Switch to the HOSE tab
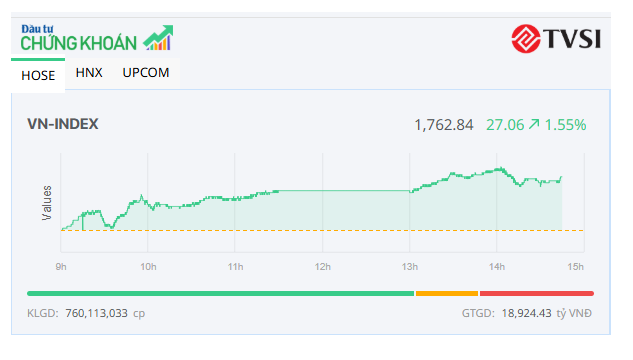The image size is (633, 360). pyautogui.click(x=38, y=75)
